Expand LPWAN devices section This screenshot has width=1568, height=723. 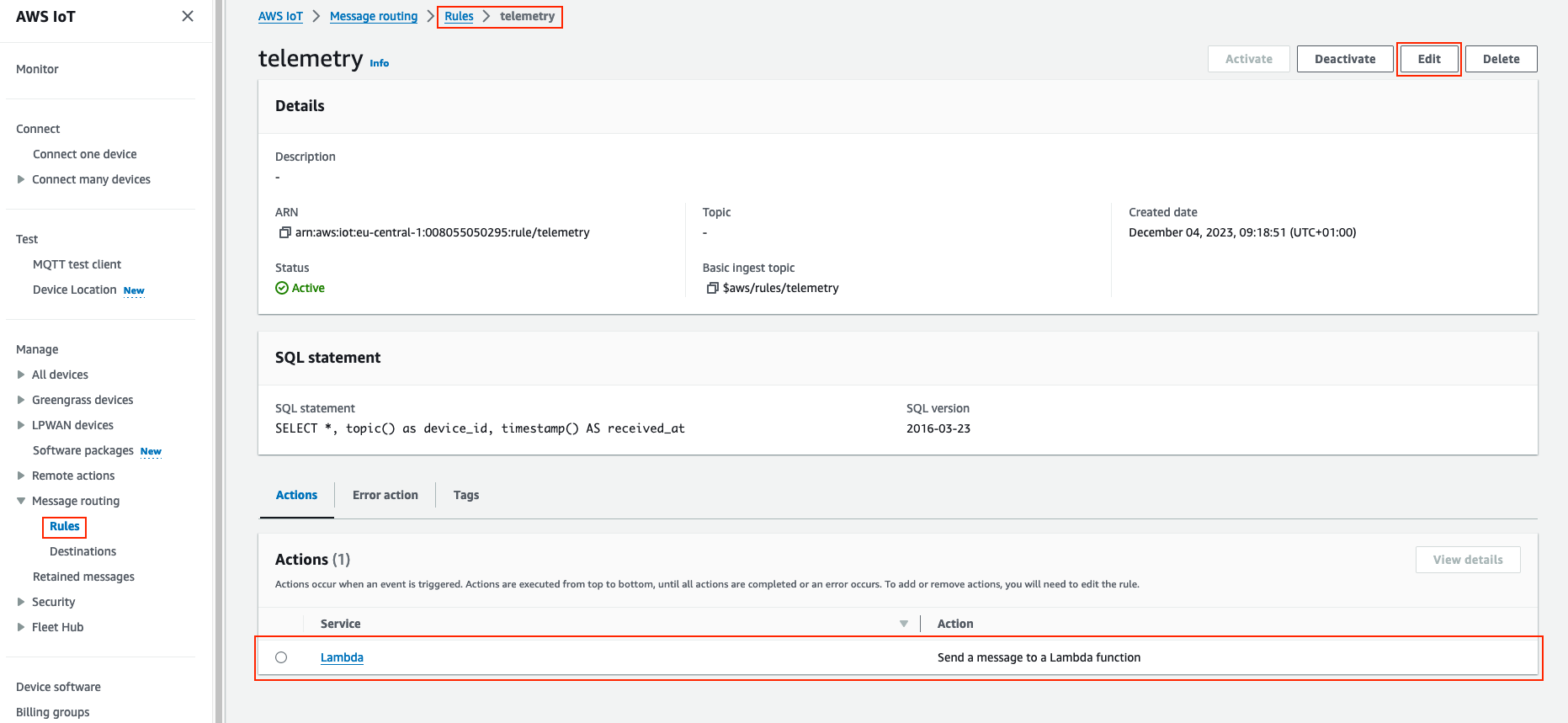click(x=21, y=425)
